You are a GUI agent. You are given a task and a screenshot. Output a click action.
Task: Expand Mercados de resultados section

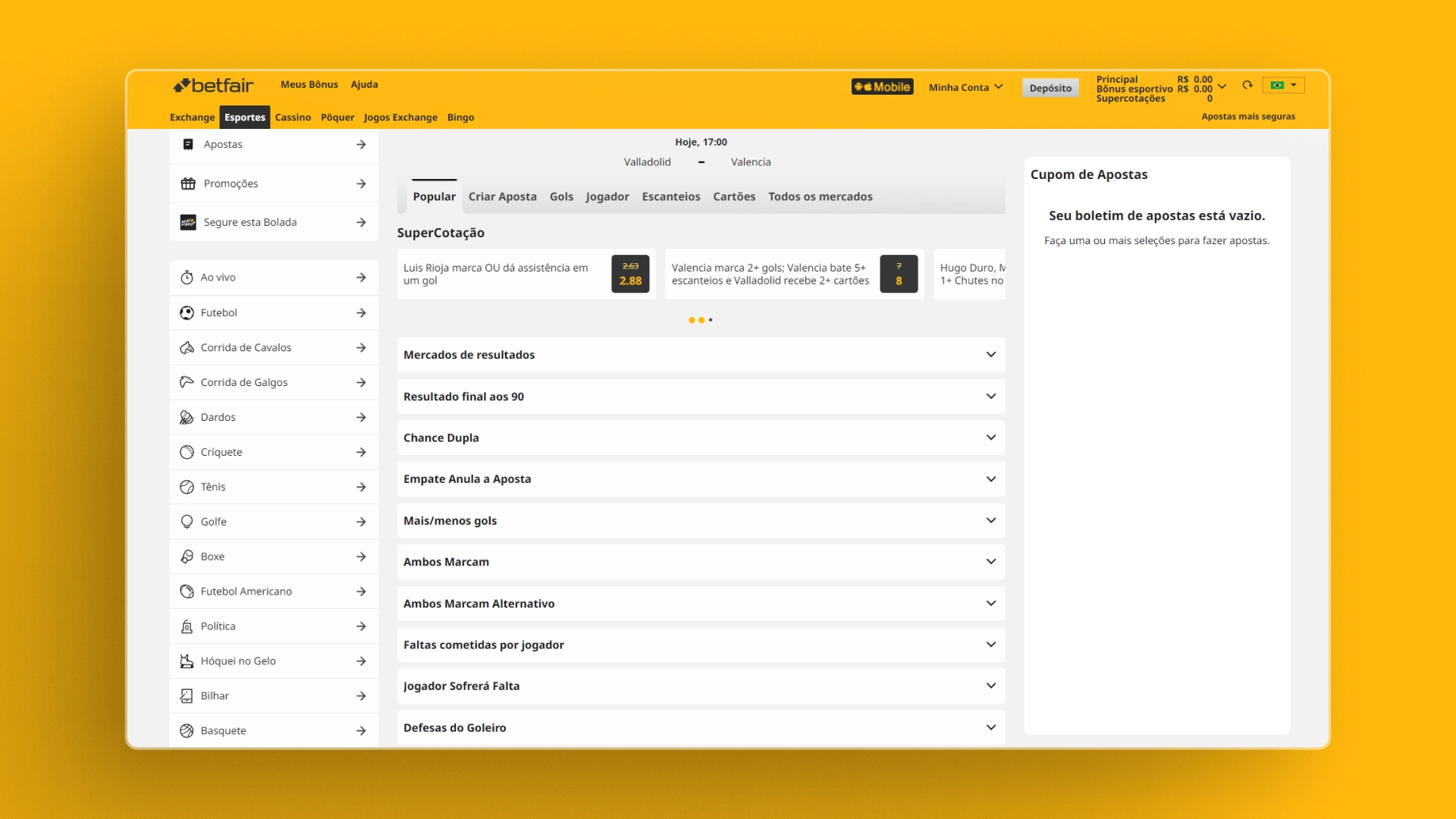(x=701, y=355)
